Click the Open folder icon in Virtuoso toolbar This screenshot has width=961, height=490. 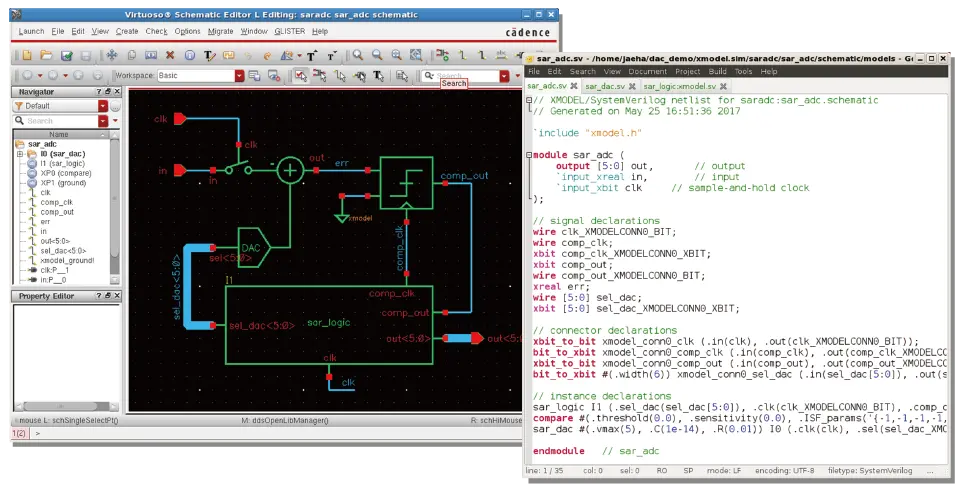[x=47, y=56]
